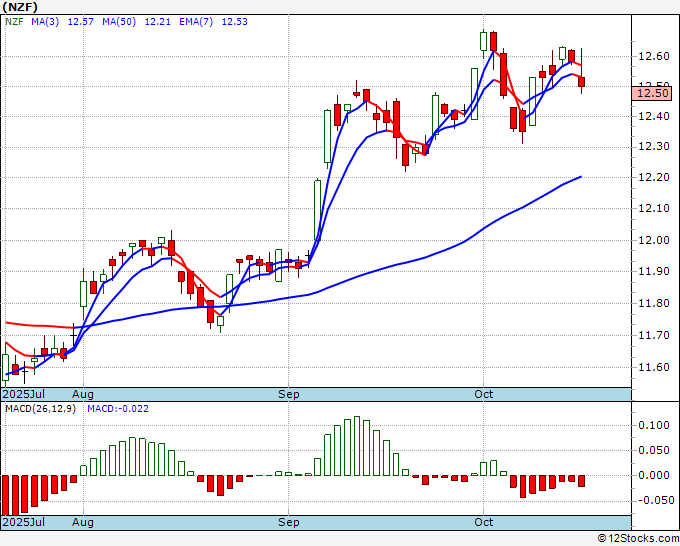
Task: Click the 12.20 price axis label
Action: pos(654,177)
